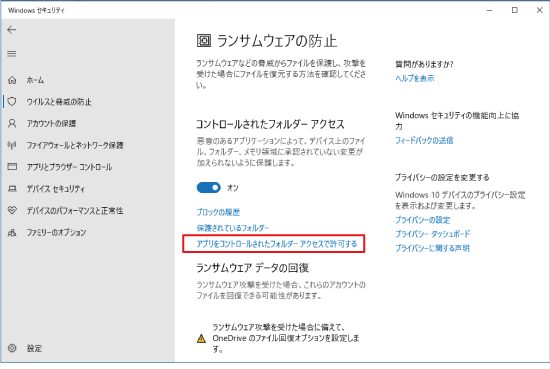Click アプリをコントロールされたフォルダー アクセスで許可する link
Screen dimensions: 550x369
click(276, 244)
